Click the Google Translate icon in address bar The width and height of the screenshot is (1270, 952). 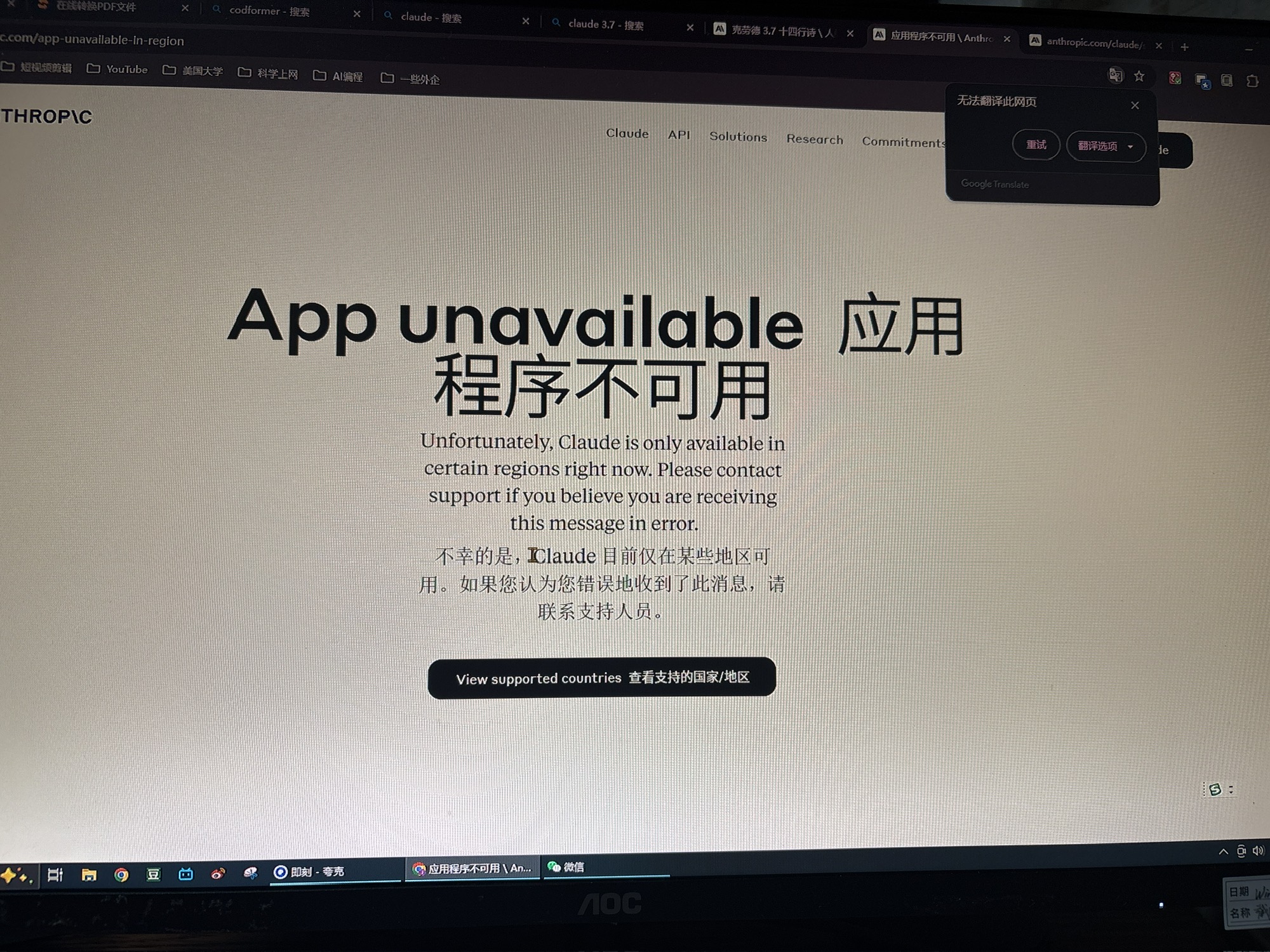coord(1115,76)
